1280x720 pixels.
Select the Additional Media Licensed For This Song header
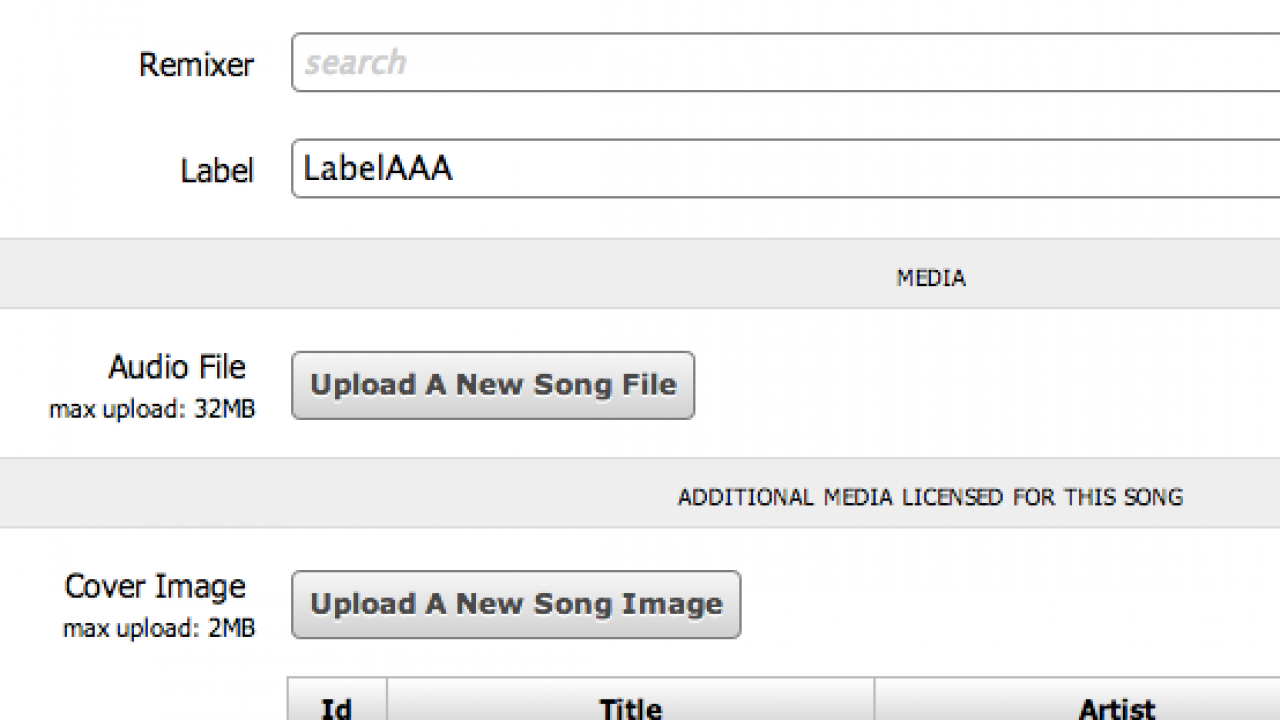click(x=930, y=497)
